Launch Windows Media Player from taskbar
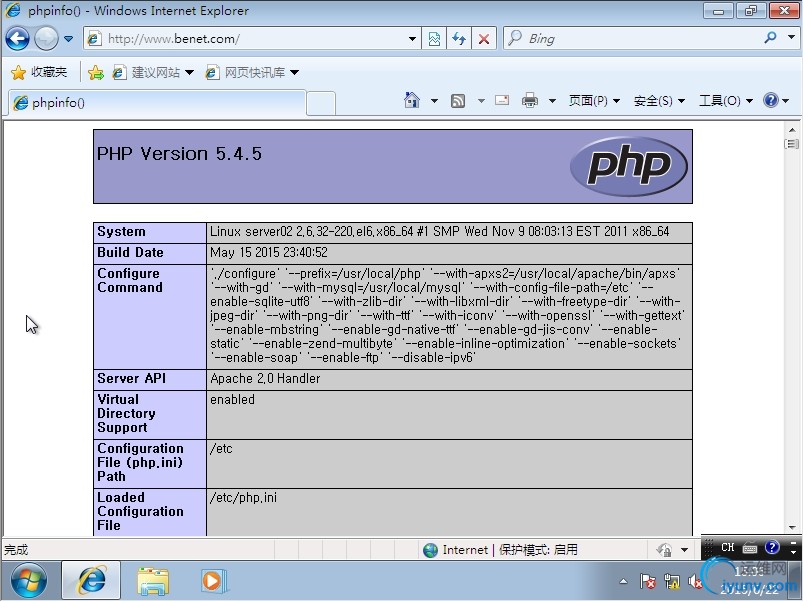 point(213,581)
